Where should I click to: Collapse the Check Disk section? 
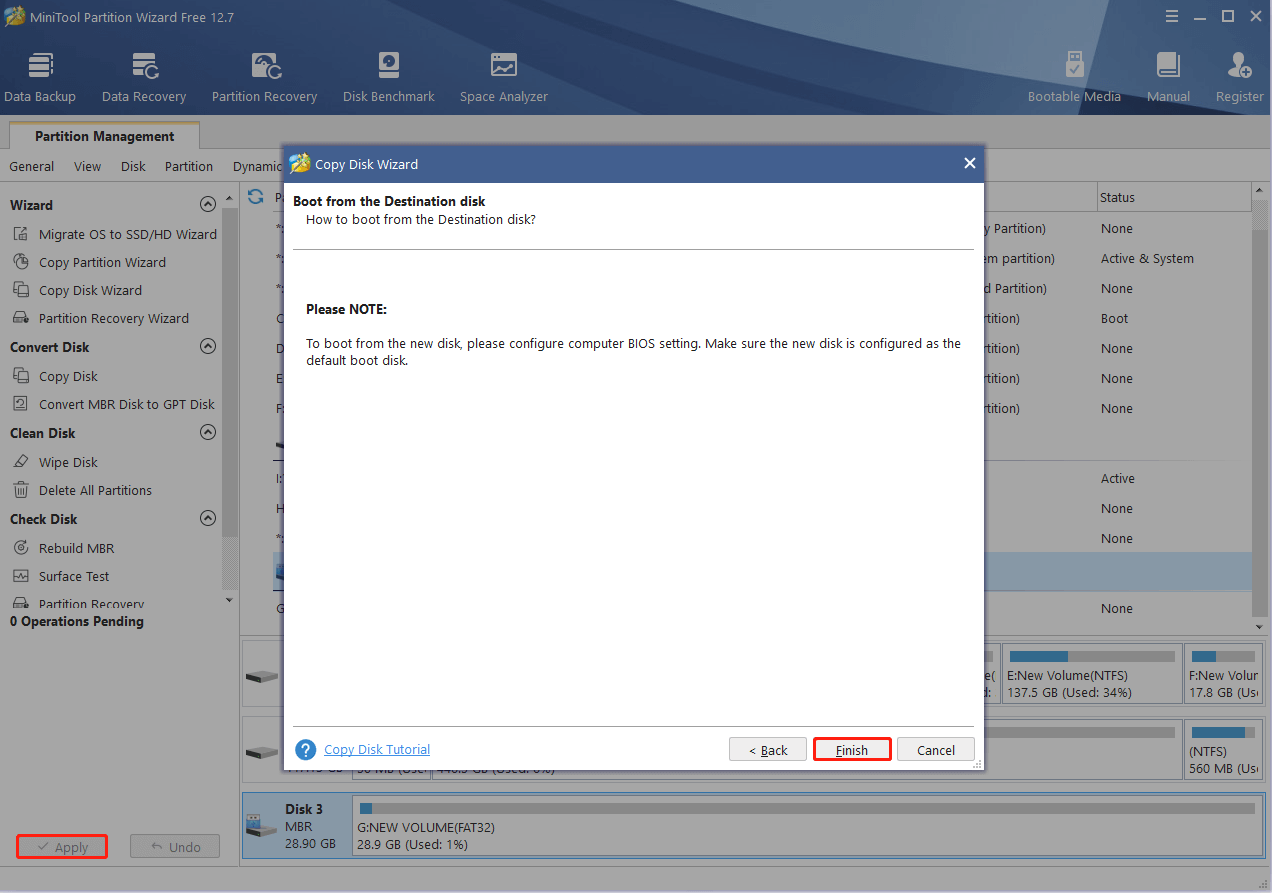[x=208, y=518]
